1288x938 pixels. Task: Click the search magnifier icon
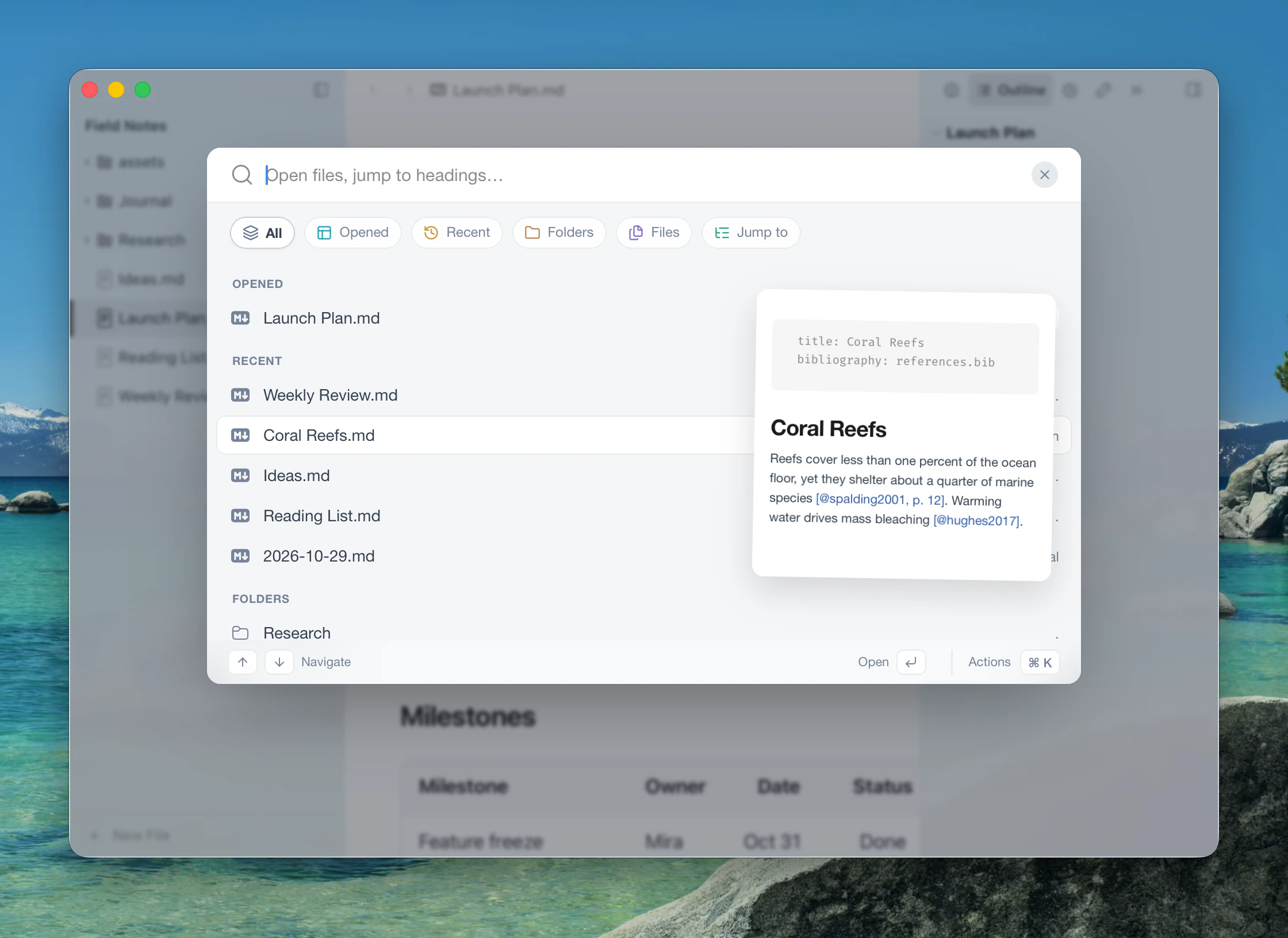pos(241,175)
